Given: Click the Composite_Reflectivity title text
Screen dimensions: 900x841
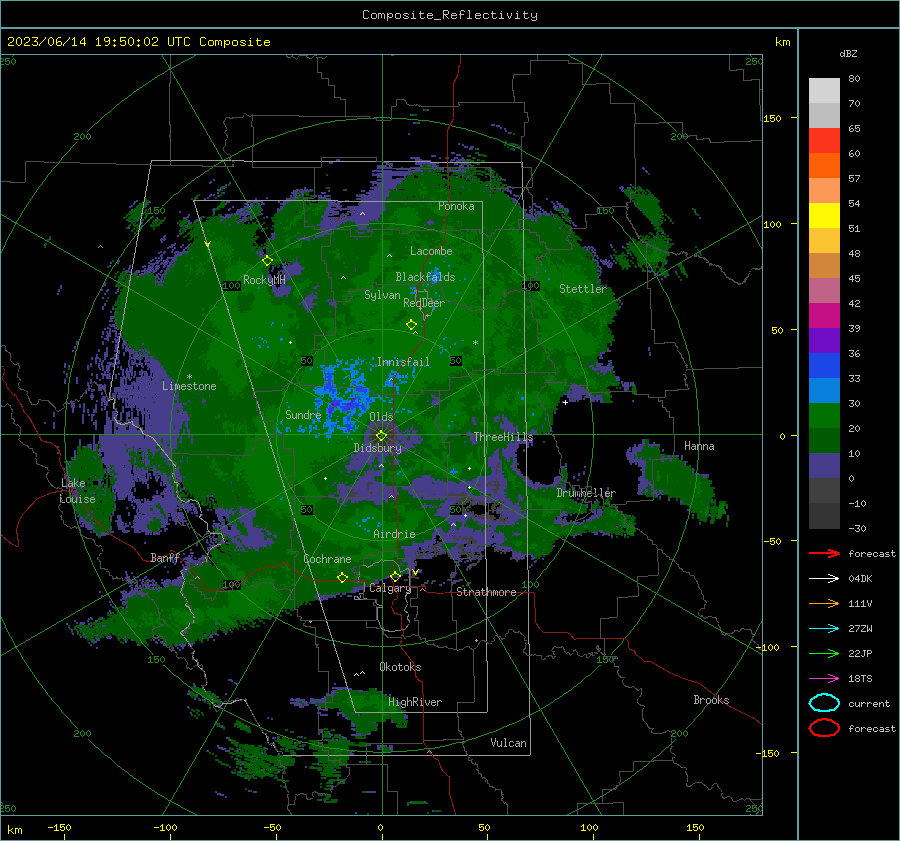Looking at the screenshot, I should click(x=450, y=15).
